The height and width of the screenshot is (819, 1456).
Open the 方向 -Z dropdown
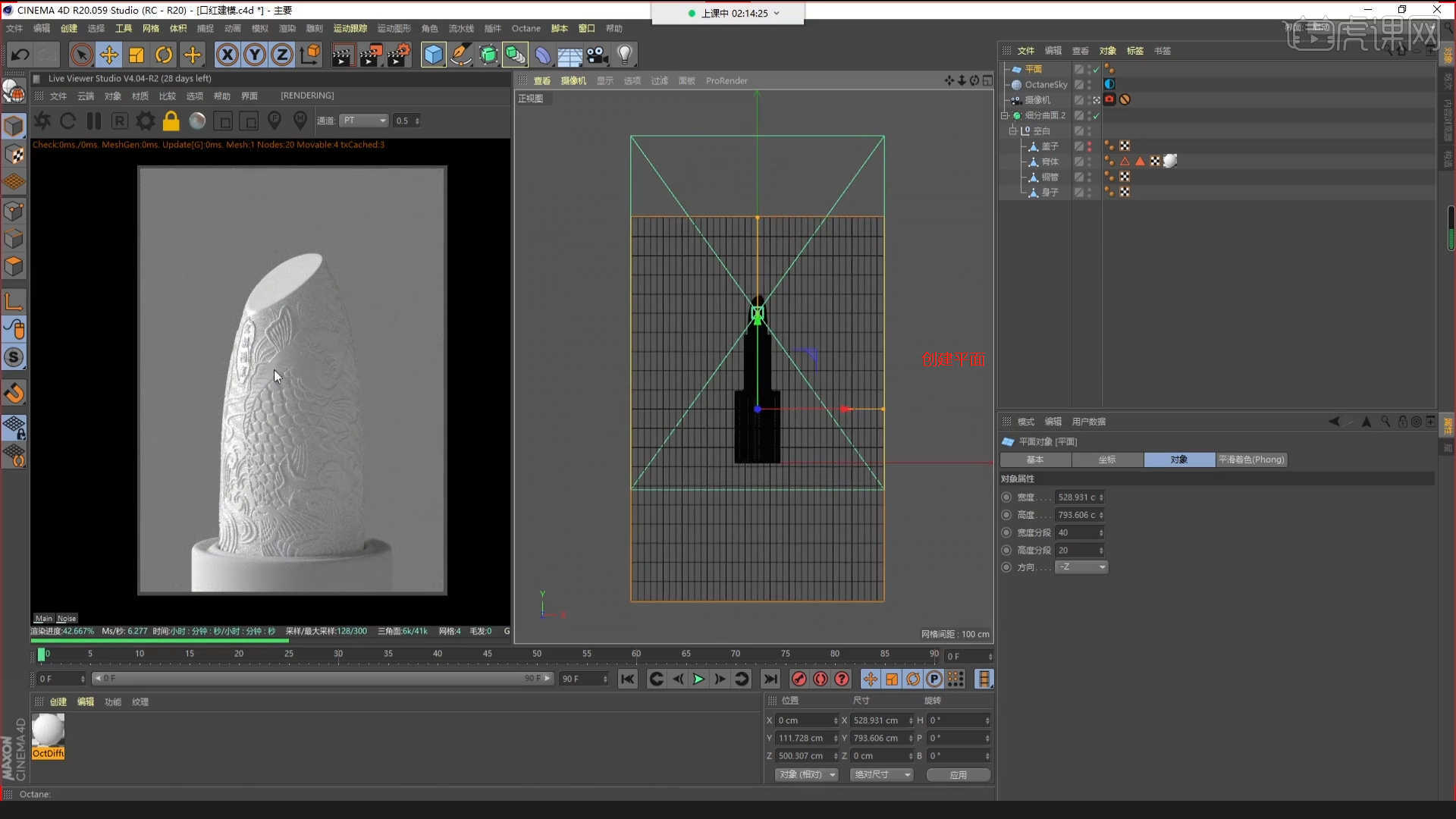pyautogui.click(x=1081, y=567)
